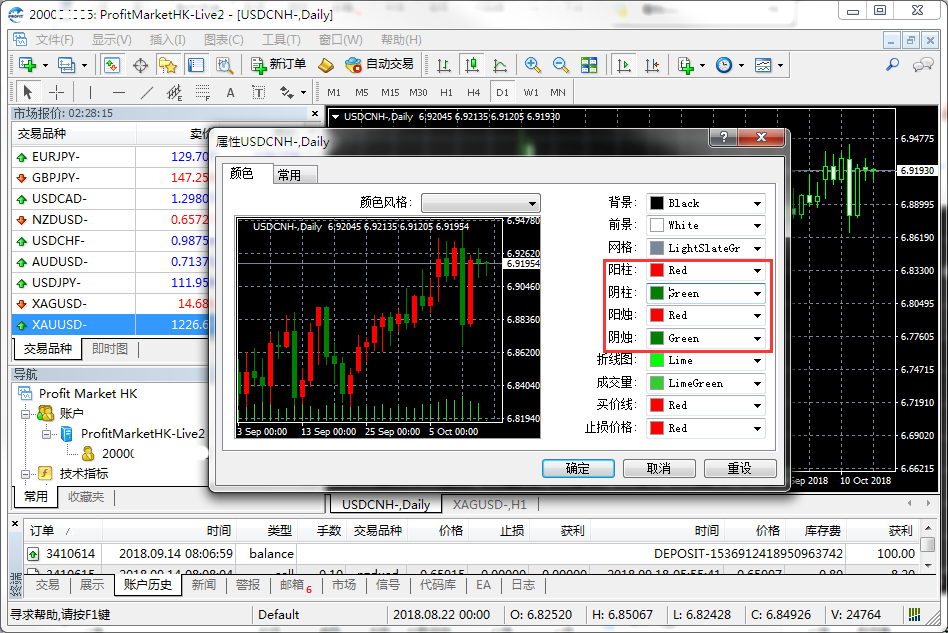Screen dimensions: 948x633
Task: Click the zoom in magnifier icon
Action: [x=533, y=65]
